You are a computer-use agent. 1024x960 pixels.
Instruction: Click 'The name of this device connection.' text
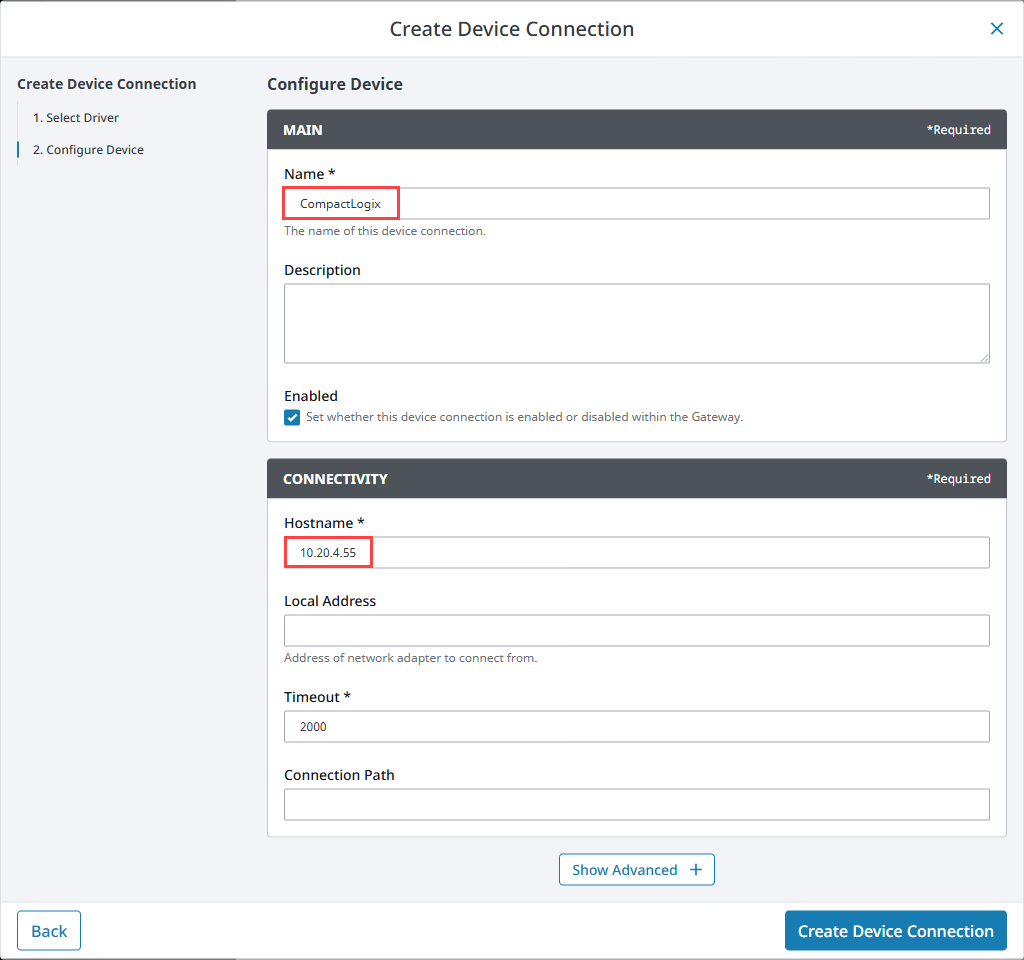385,231
